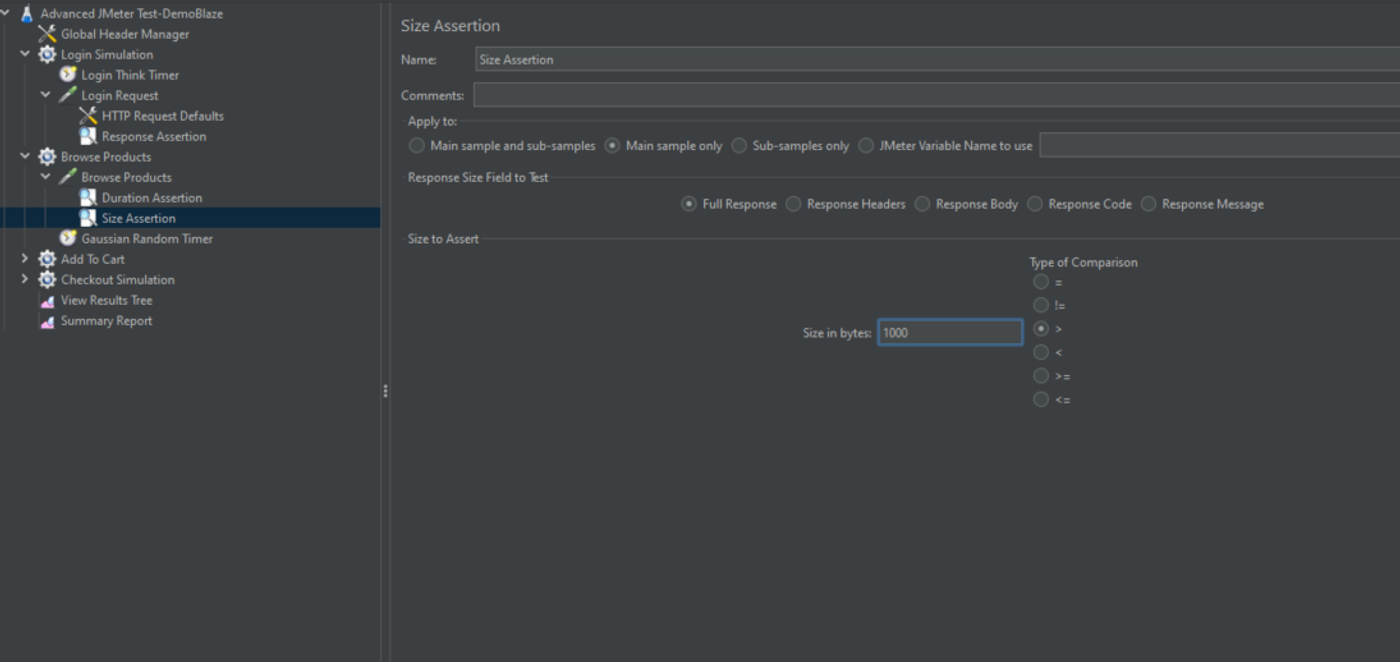Collapse the Login Simulation thread group
The height and width of the screenshot is (662, 1400).
click(25, 54)
